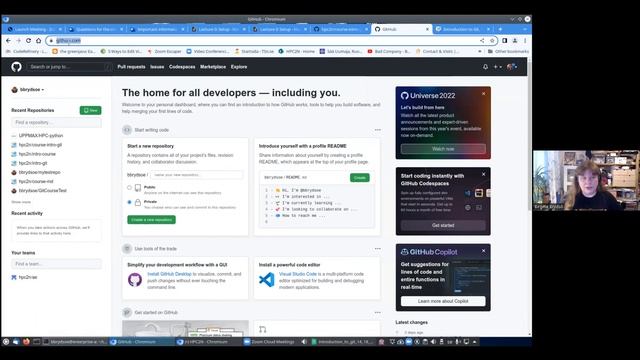Open the hpc2n/ae team link
The image size is (640, 360).
pyautogui.click(x=28, y=277)
